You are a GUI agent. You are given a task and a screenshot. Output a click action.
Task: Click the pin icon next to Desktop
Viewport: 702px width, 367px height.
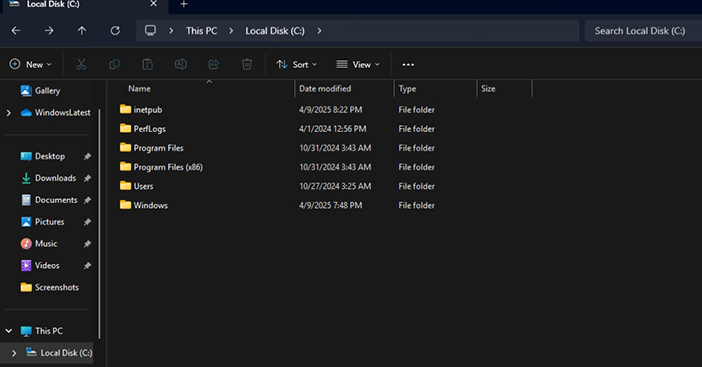[87, 157]
